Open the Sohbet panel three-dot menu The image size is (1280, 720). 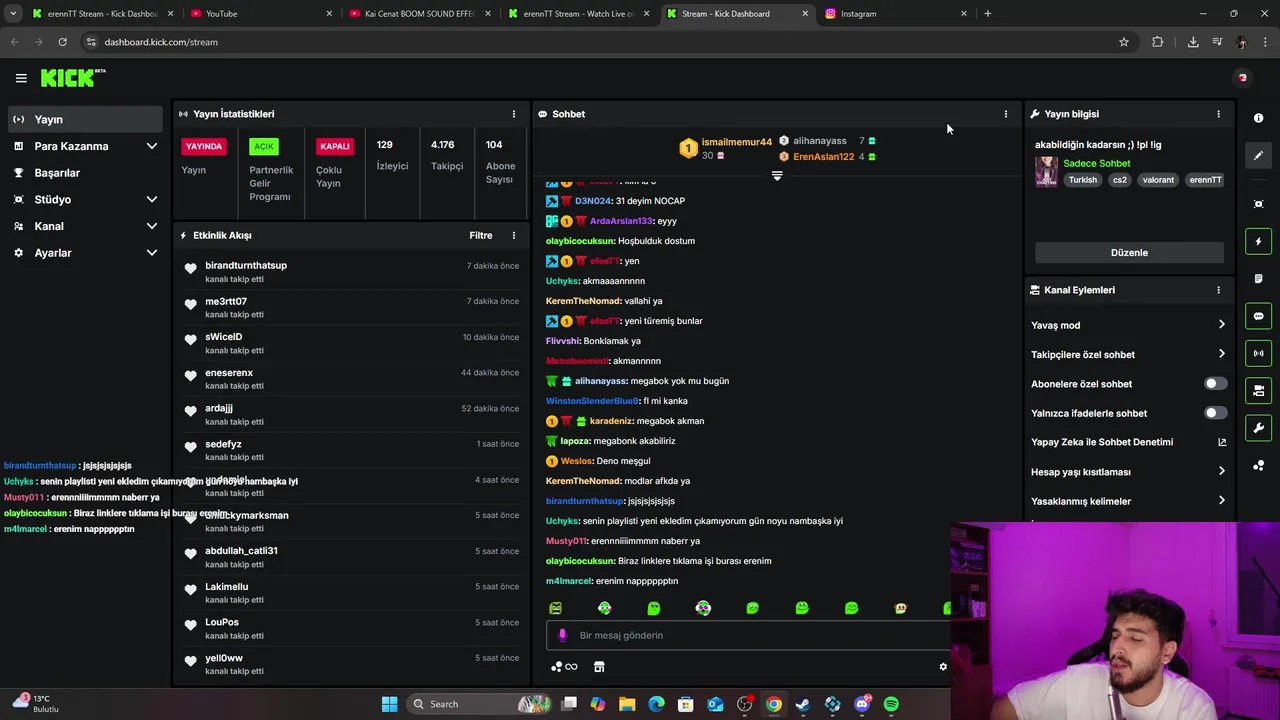(1006, 114)
